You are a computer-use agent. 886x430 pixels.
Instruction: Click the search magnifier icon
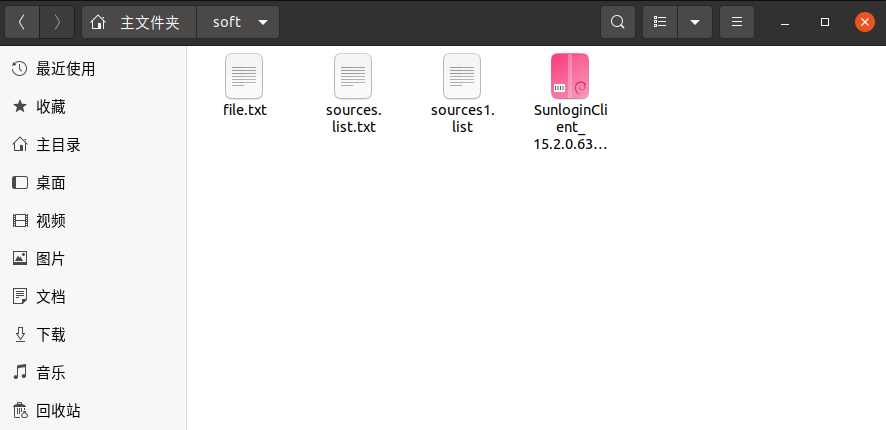pos(618,22)
